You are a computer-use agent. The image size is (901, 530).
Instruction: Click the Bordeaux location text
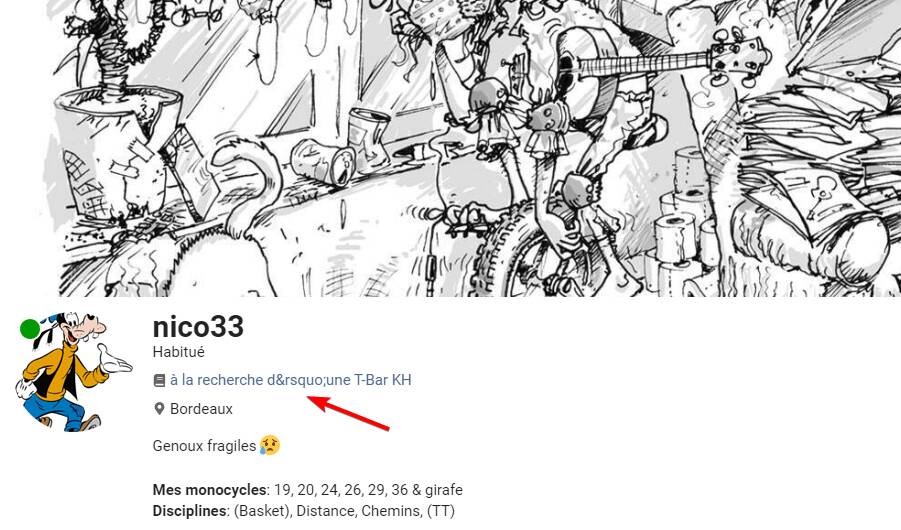coord(201,409)
